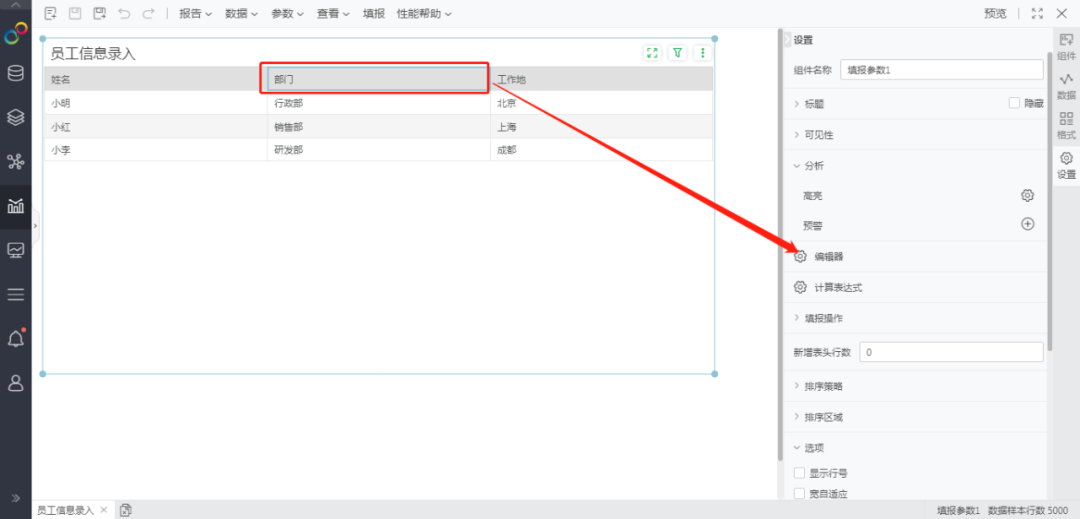Click the 新增表头行数 input field
Viewport: 1080px width, 519px height.
pos(951,352)
